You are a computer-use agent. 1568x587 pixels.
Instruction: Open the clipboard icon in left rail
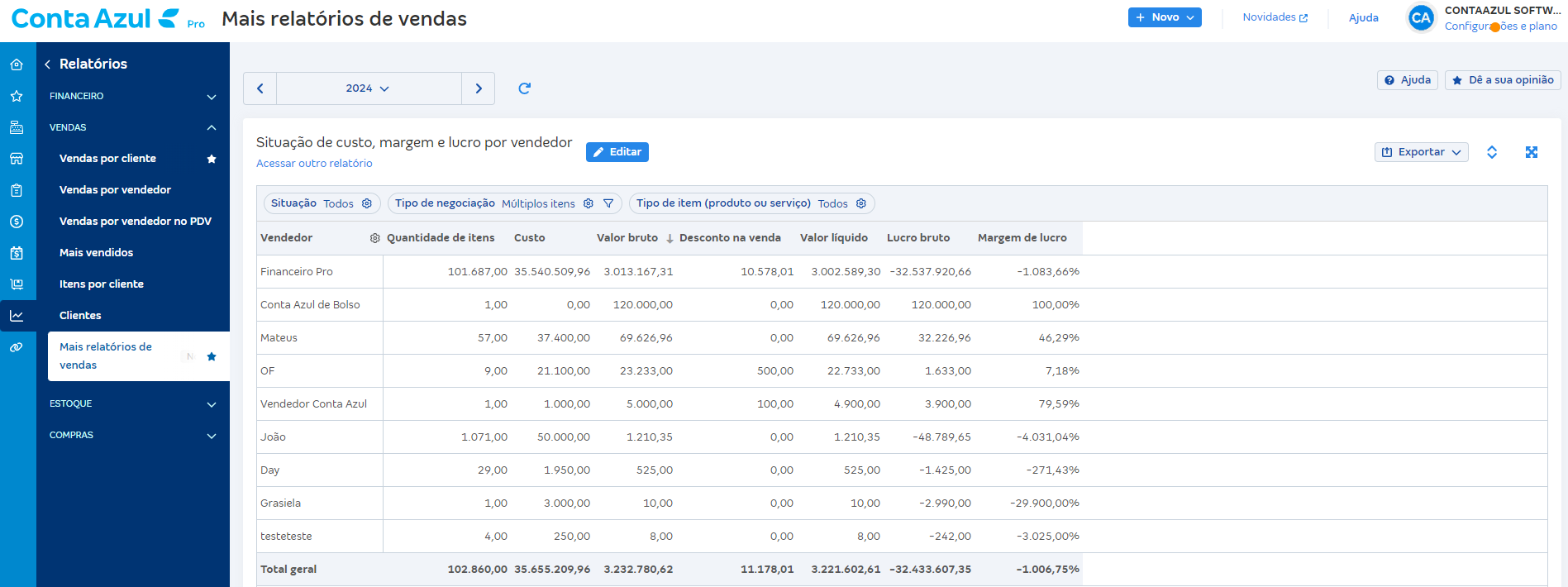coord(17,190)
